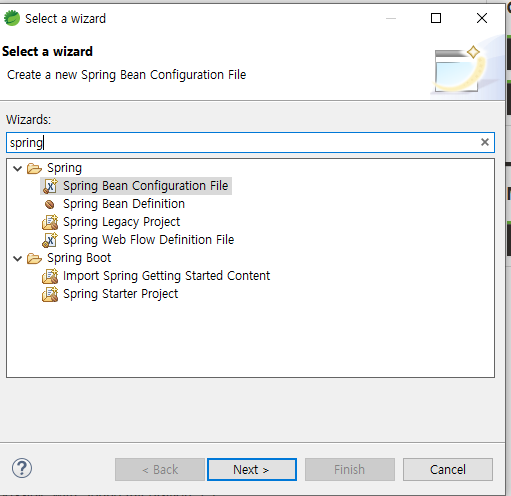
Task: Click the Spring folder icon
Action: pos(34,168)
